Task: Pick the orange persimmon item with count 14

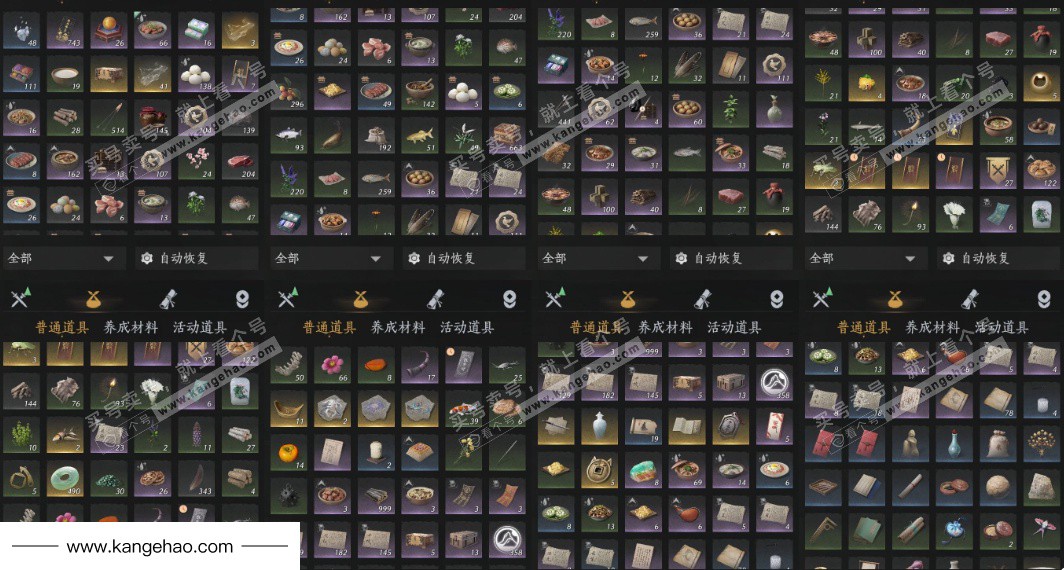Action: 288,452
